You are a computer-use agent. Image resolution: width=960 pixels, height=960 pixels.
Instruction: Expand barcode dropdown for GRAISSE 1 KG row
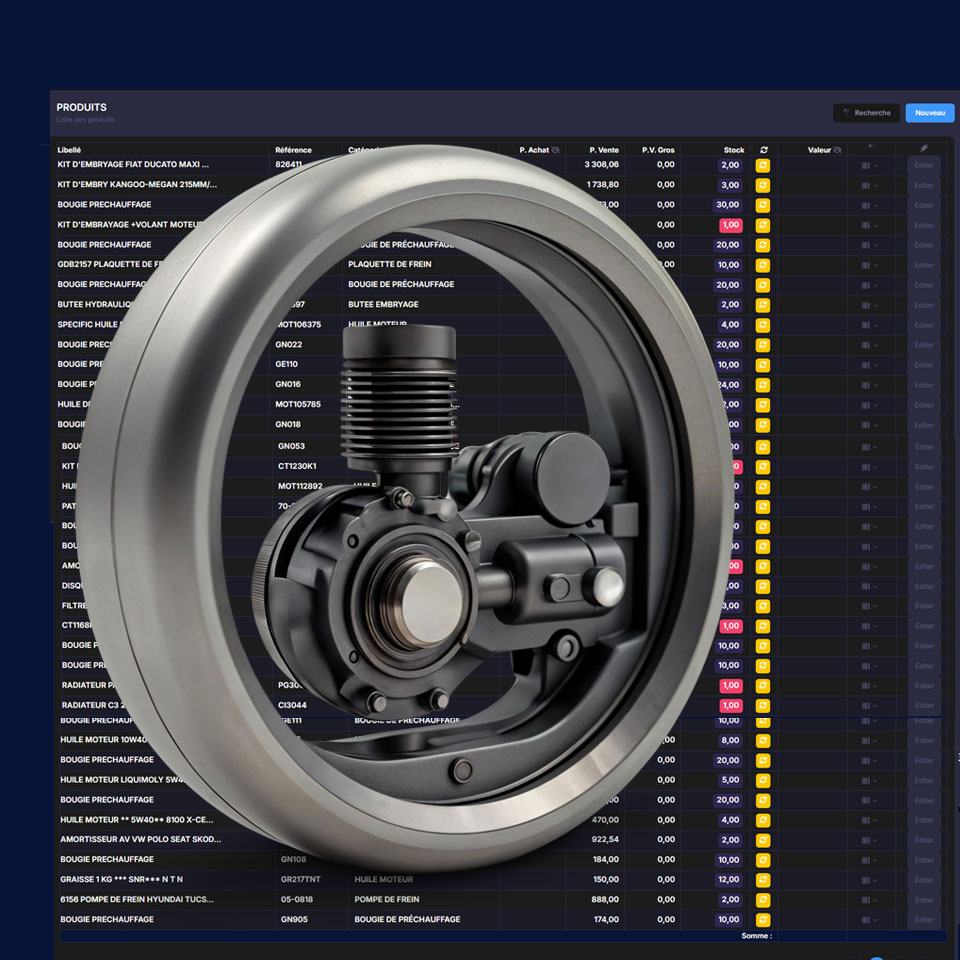point(869,879)
